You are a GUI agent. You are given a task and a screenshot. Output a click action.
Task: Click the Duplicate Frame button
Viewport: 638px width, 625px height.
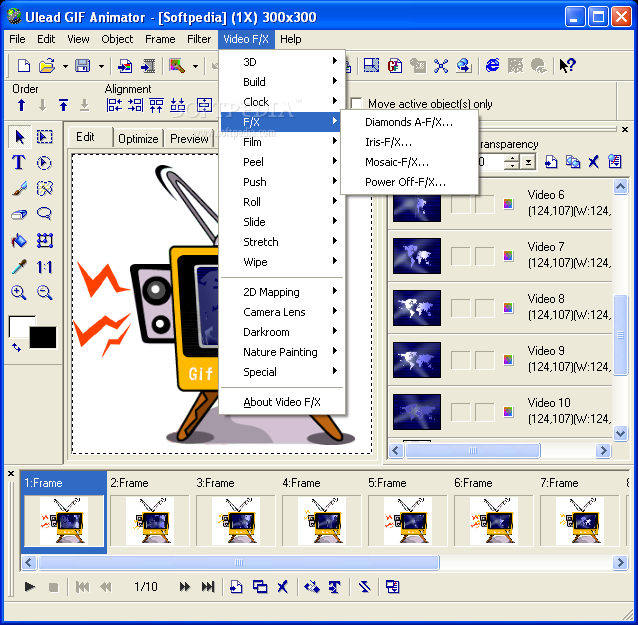coord(260,586)
